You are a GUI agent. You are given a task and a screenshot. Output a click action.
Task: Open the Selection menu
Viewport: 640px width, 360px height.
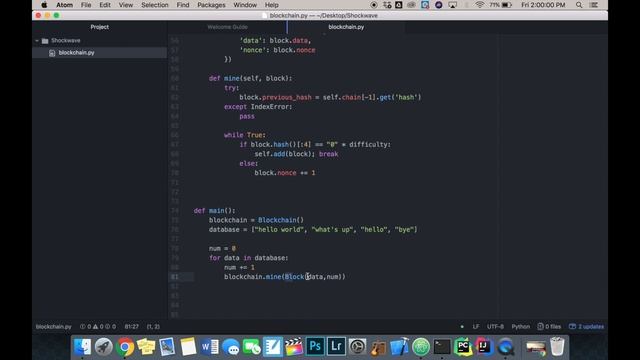tap(155, 5)
